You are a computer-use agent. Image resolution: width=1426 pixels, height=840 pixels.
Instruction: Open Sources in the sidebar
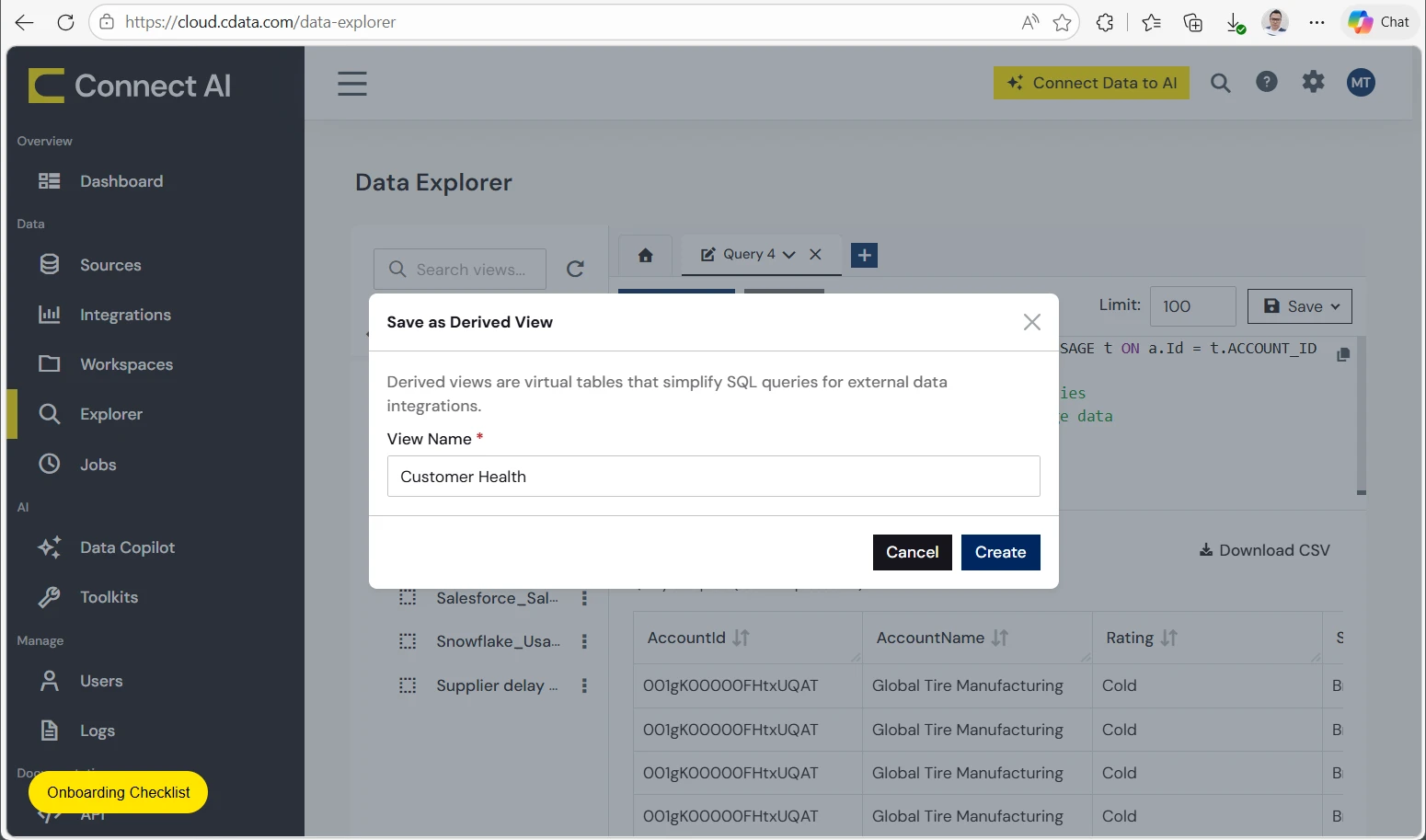pos(110,265)
